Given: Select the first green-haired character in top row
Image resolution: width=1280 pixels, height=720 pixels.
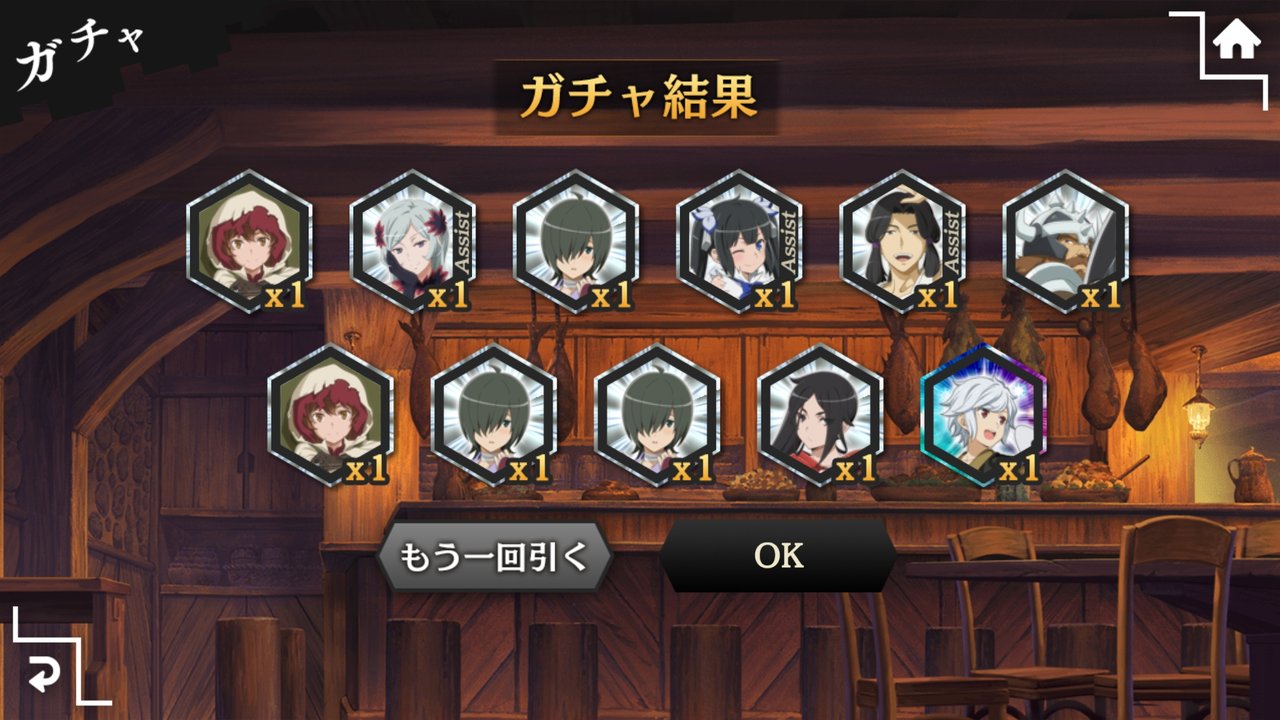Looking at the screenshot, I should coord(575,241).
